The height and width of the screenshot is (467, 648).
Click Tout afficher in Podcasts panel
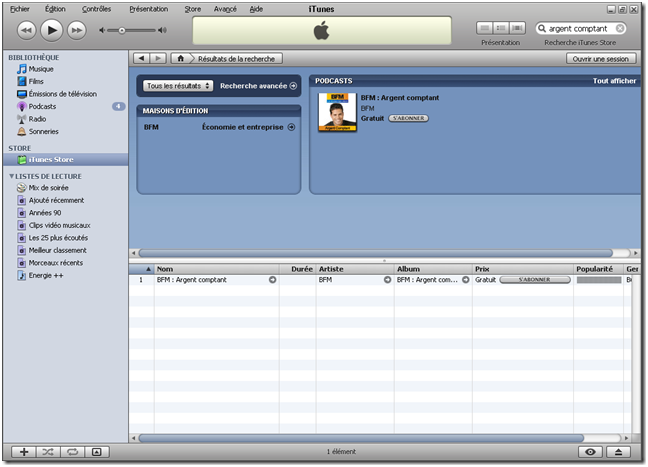[615, 81]
